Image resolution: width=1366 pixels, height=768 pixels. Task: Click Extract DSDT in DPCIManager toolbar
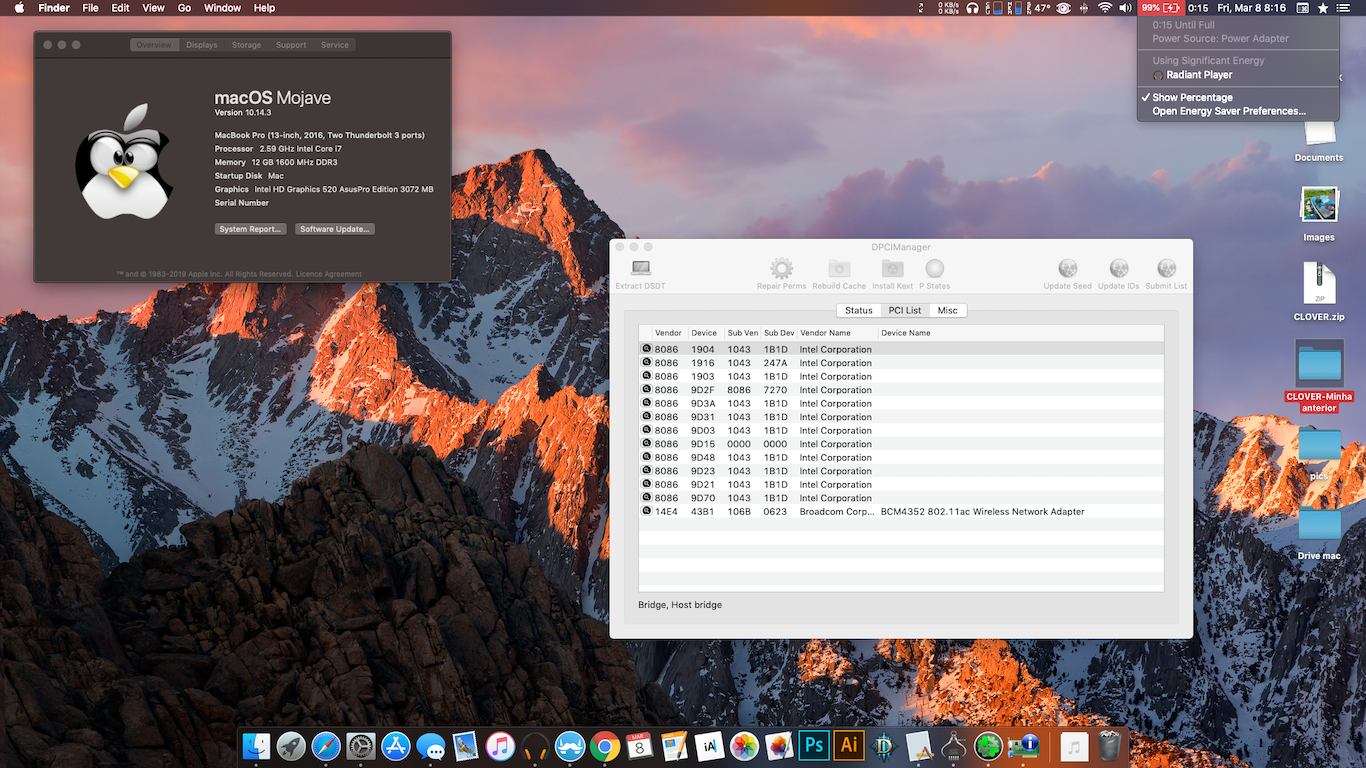coord(640,274)
